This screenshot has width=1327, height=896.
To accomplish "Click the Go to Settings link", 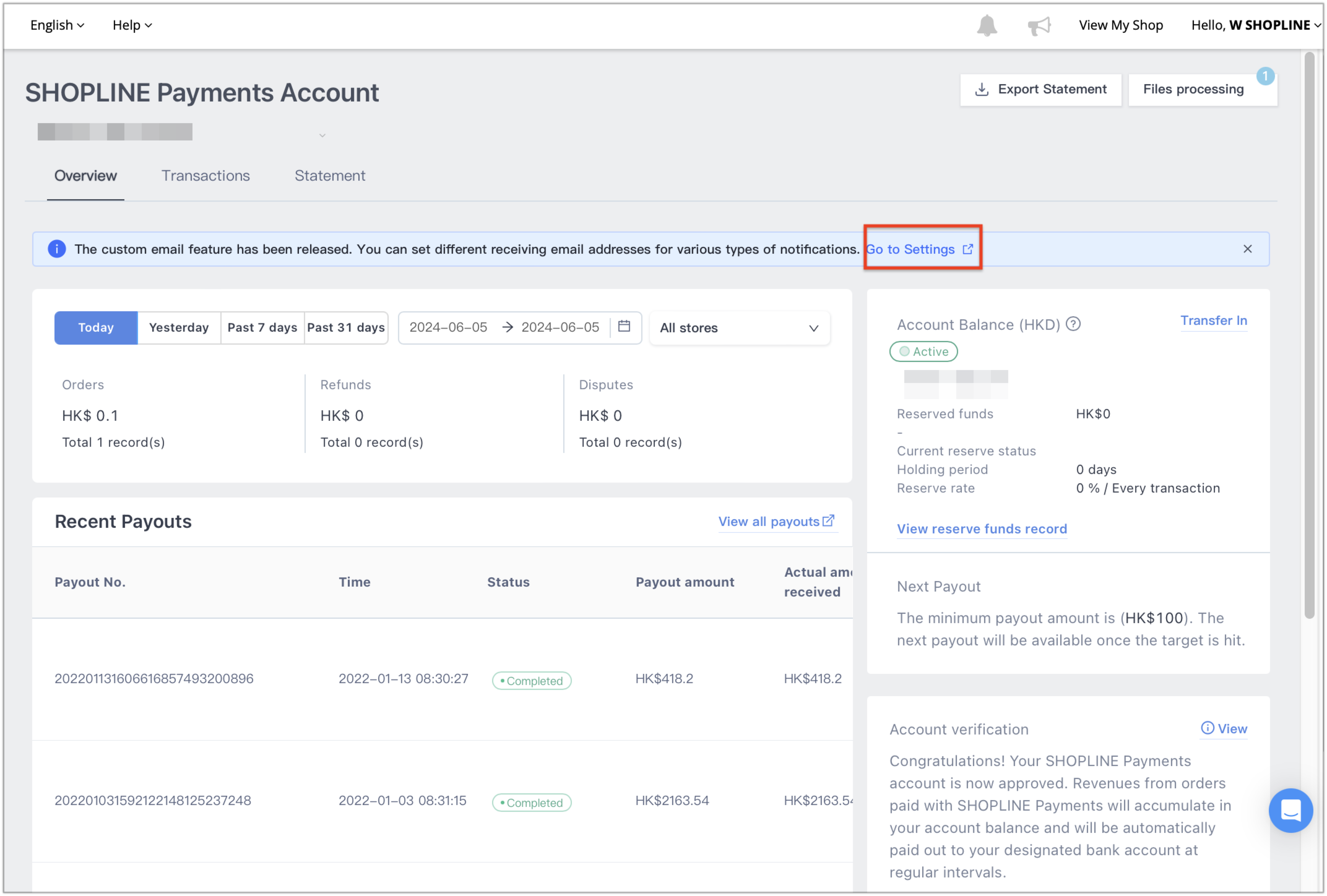I will (919, 249).
